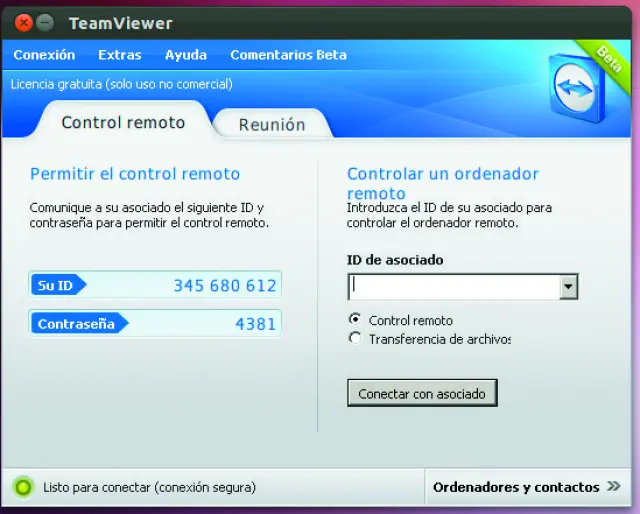Select the Control remoto radio option

[354, 320]
